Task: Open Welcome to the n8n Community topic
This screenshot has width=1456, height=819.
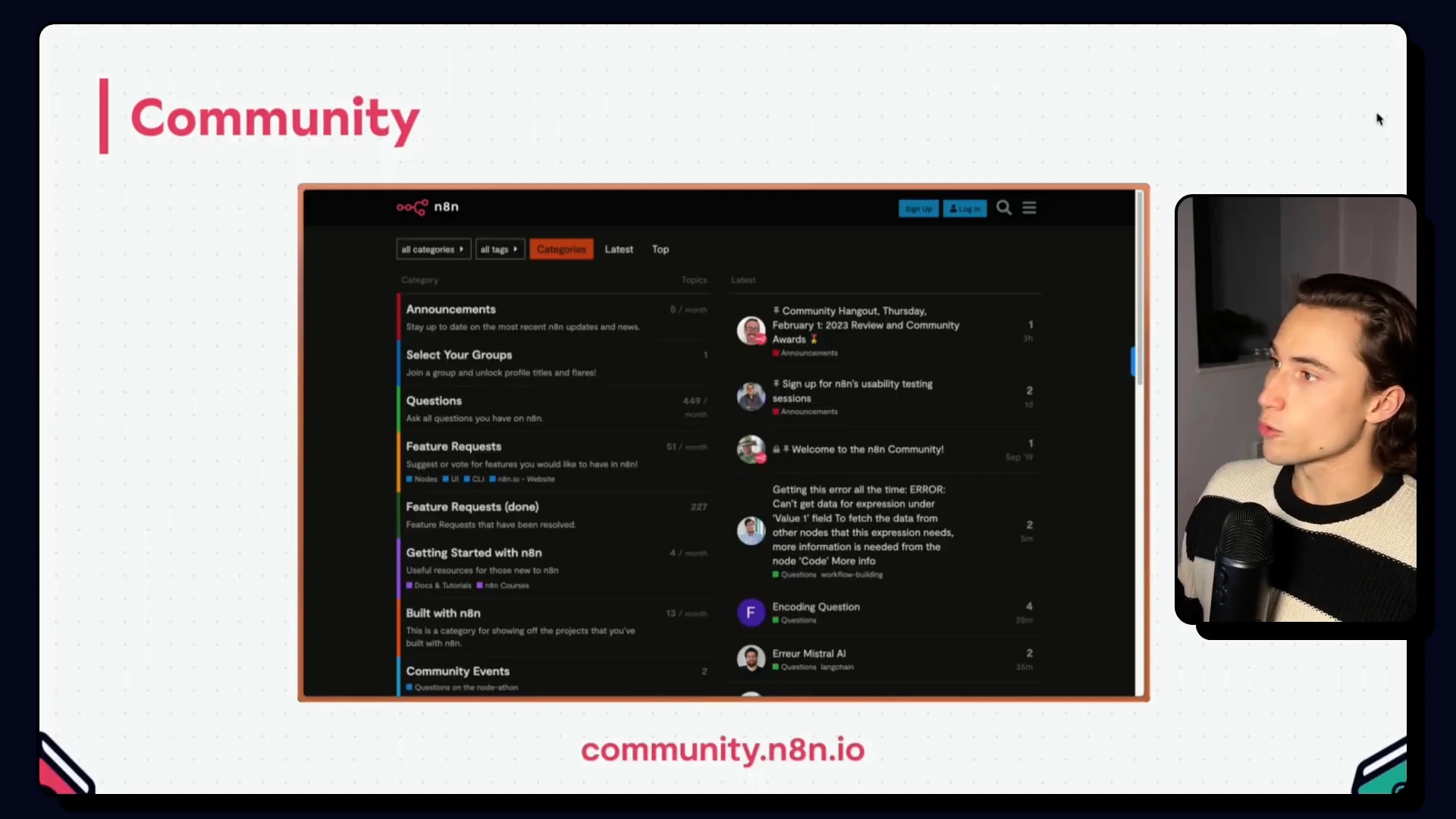Action: coord(868,450)
